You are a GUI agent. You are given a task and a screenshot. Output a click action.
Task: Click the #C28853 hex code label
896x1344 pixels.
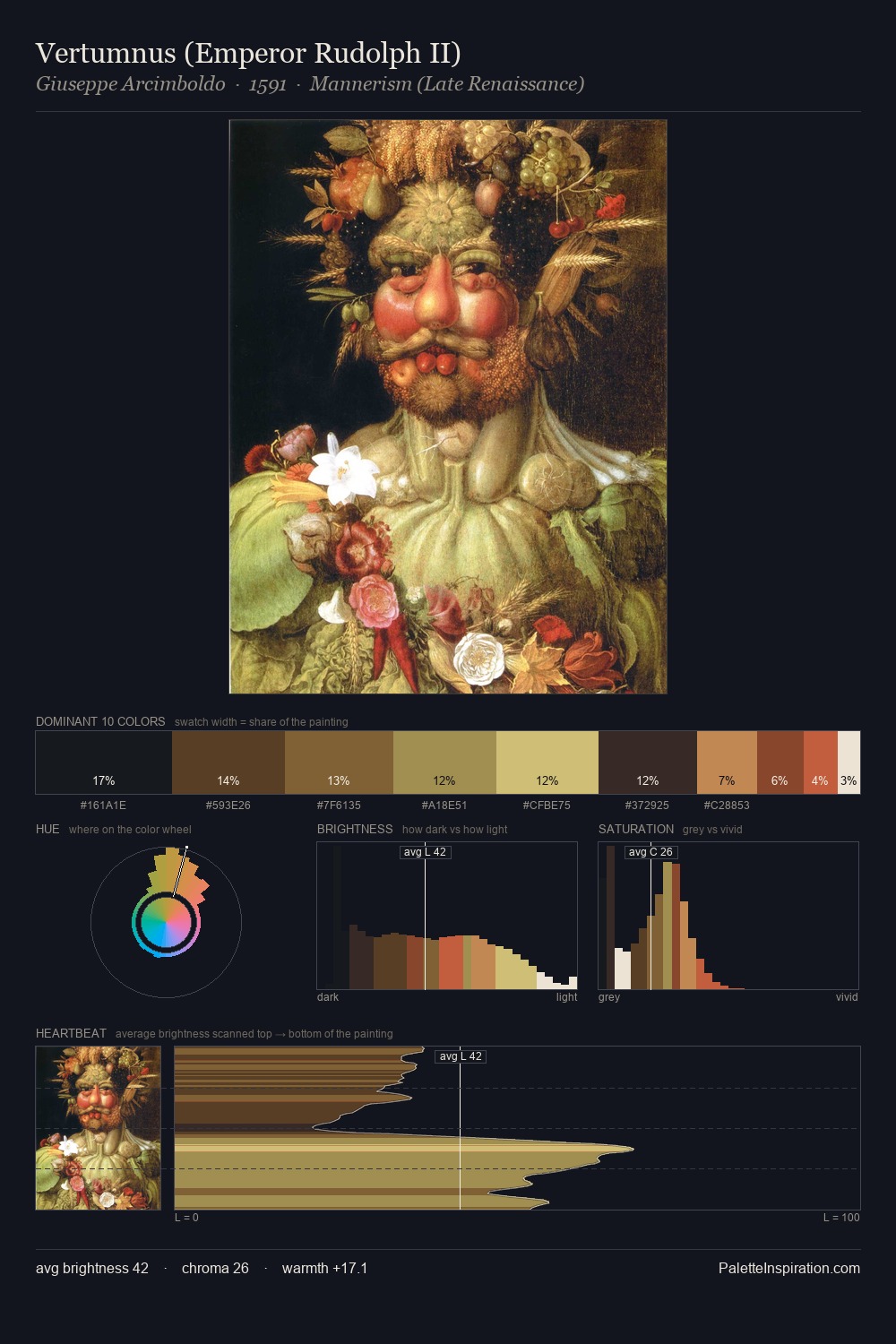click(x=727, y=806)
